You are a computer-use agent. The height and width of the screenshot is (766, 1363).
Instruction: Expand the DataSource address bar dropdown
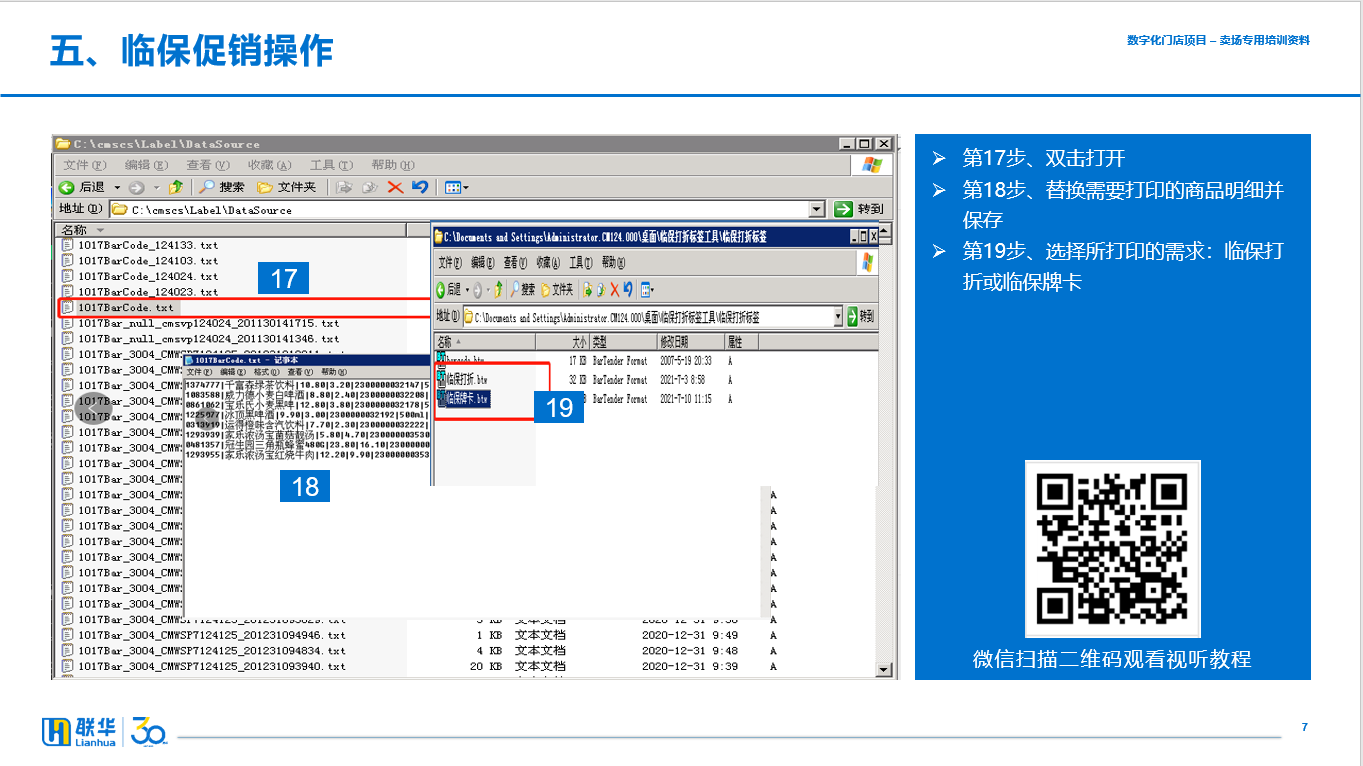817,209
